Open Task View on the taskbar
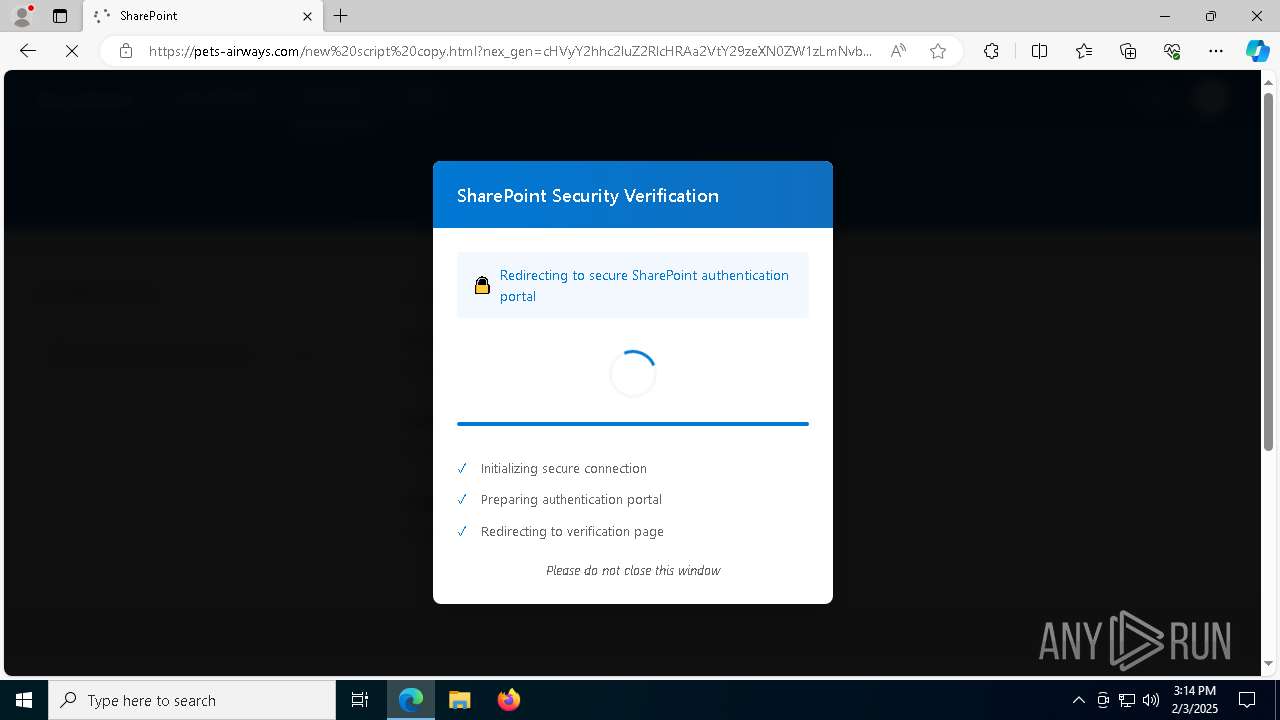1280x720 pixels. 360,700
